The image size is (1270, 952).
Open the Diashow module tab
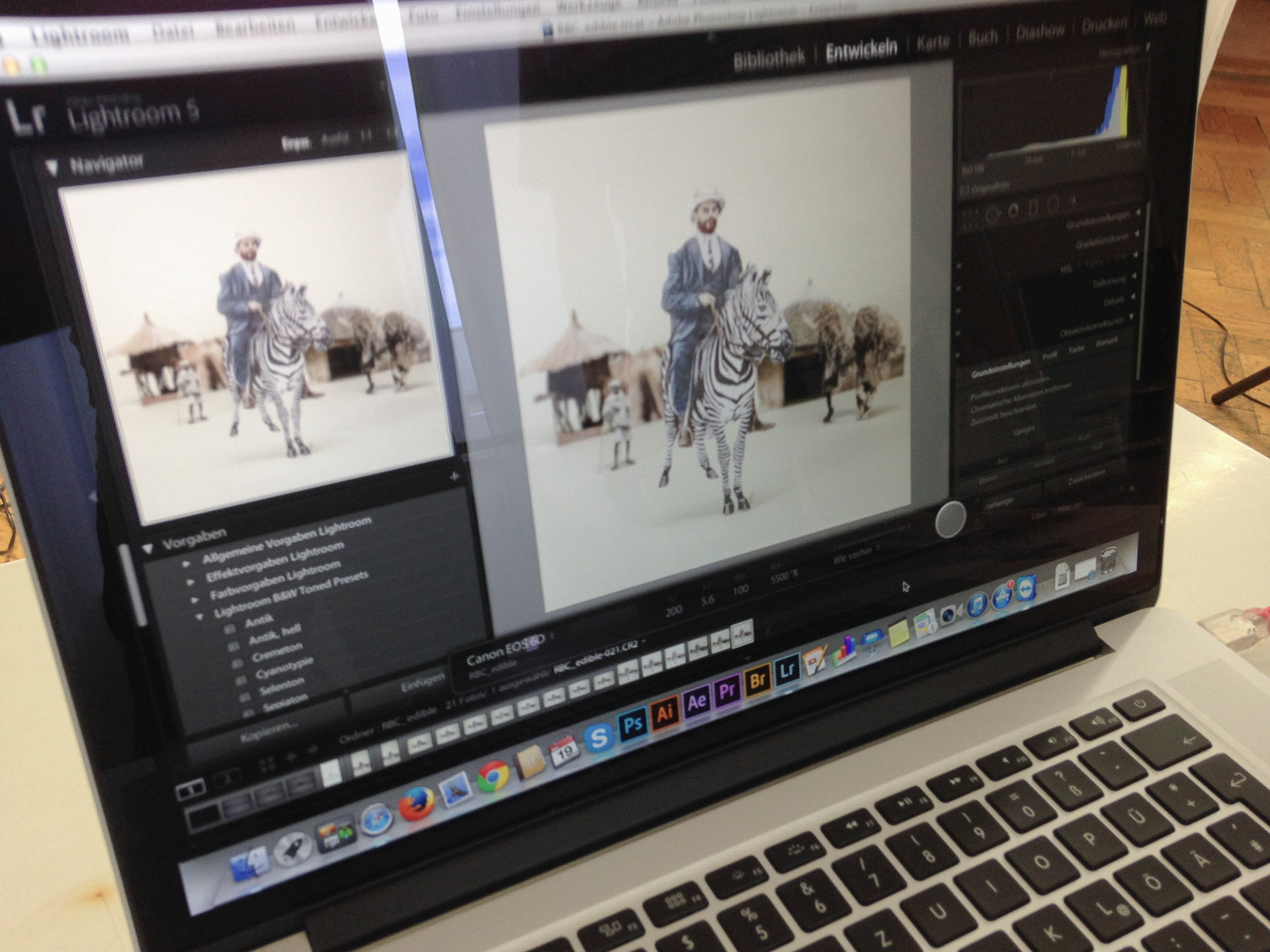click(x=1040, y=32)
